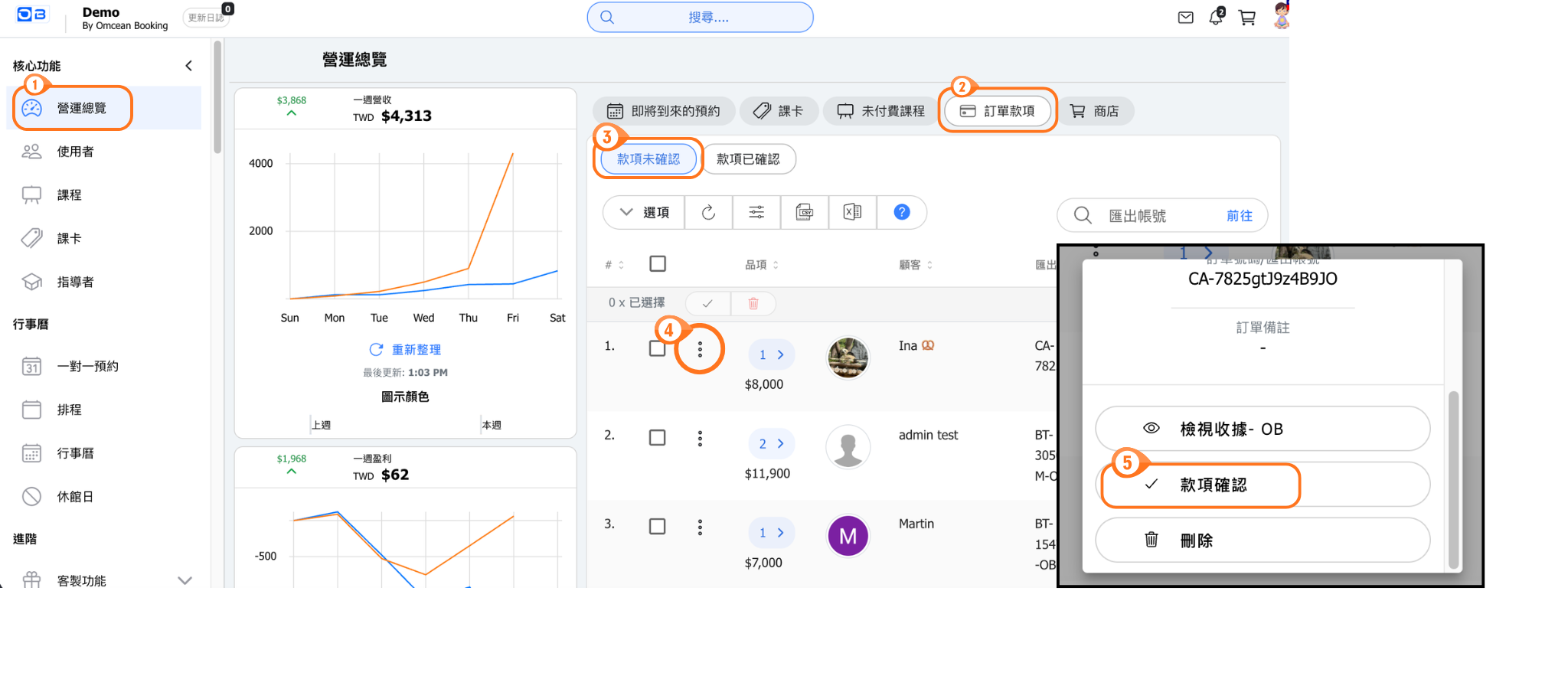Open the 未付費課程 tab
Viewport: 1568px width, 689px height.
pyautogui.click(x=880, y=111)
